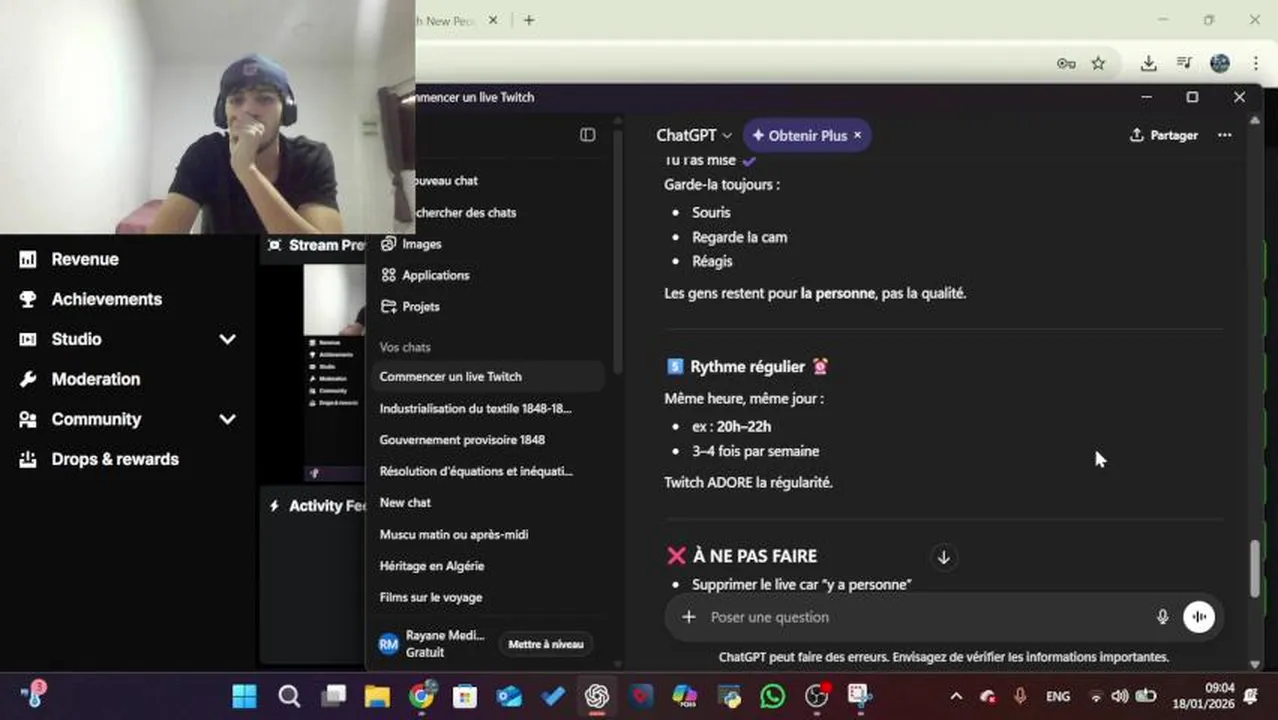This screenshot has height=720, width=1278.
Task: Open the ChatGPT model selector dropdown
Action: pyautogui.click(x=694, y=135)
